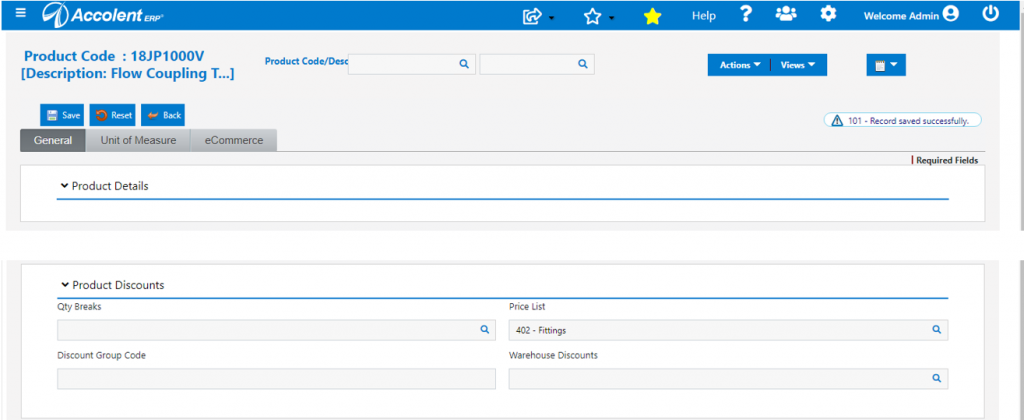The image size is (1024, 420).
Task: Click the Reset button
Action: [x=113, y=115]
